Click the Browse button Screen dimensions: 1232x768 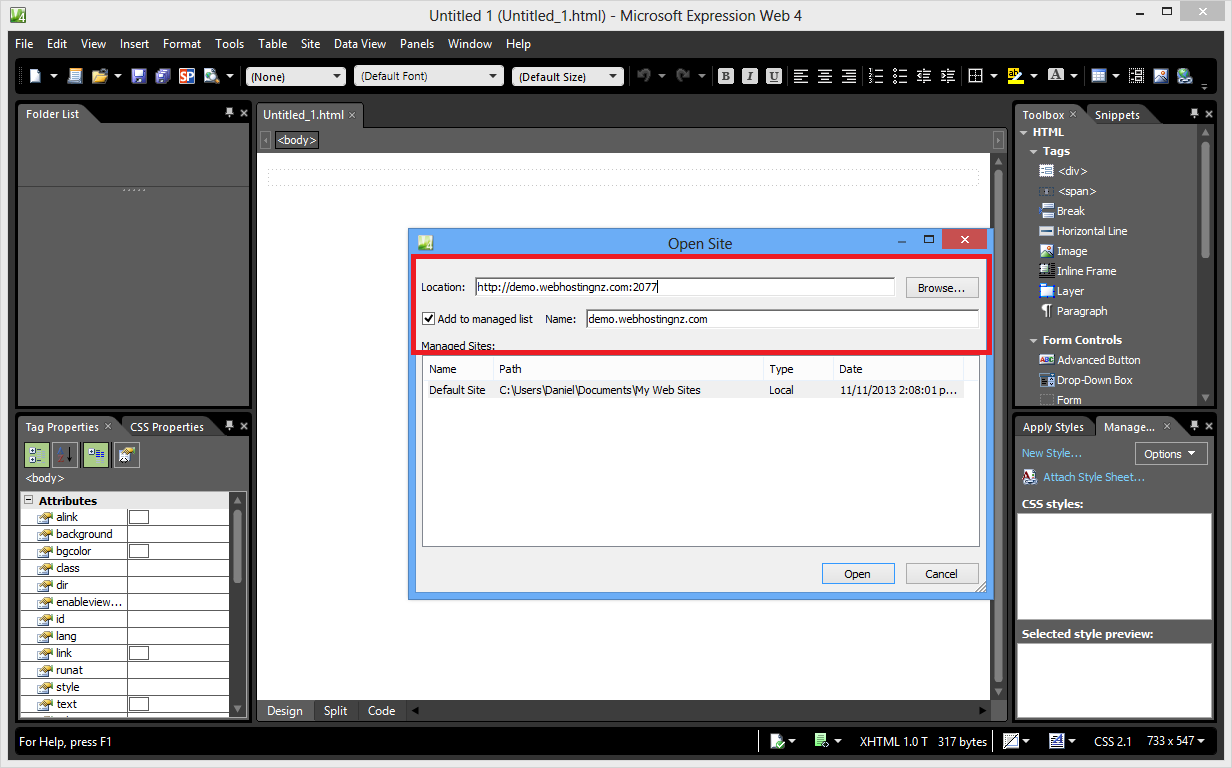pos(941,288)
